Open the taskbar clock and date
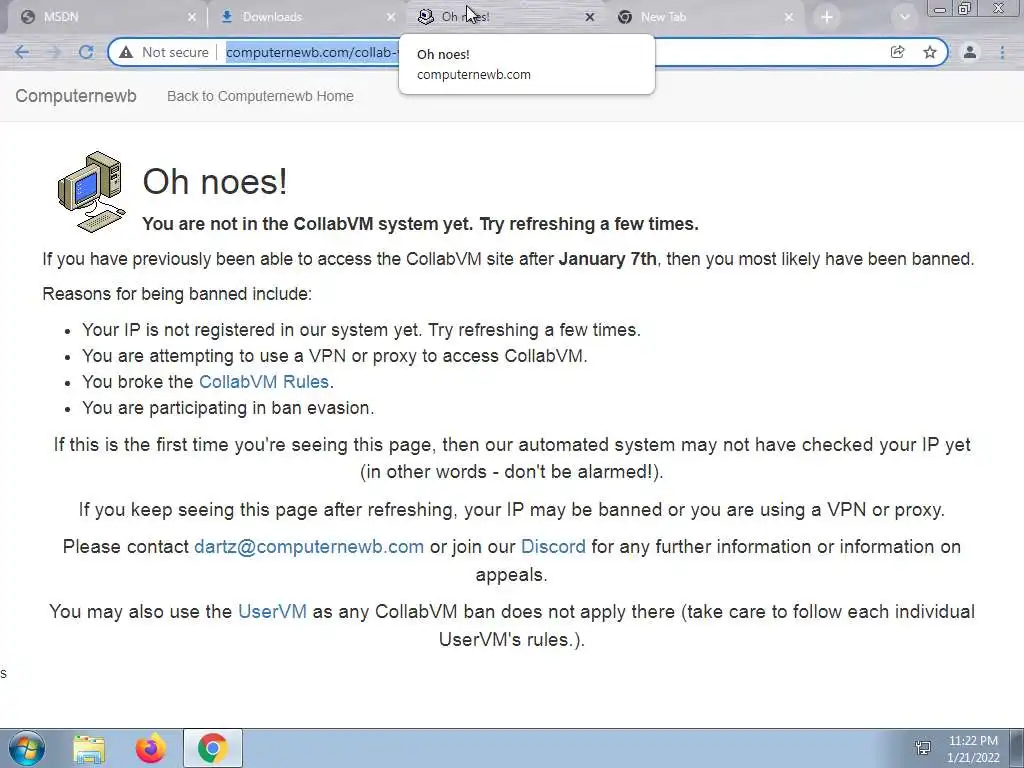The height and width of the screenshot is (768, 1024). pos(973,749)
